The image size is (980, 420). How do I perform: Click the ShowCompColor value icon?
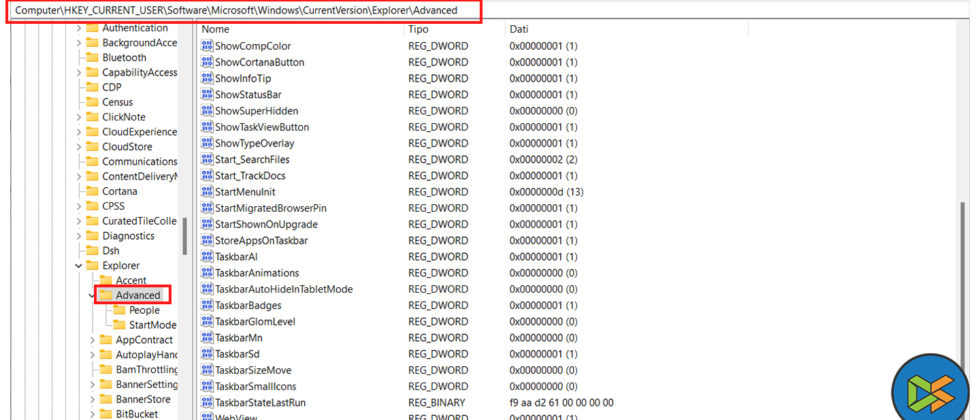click(207, 46)
